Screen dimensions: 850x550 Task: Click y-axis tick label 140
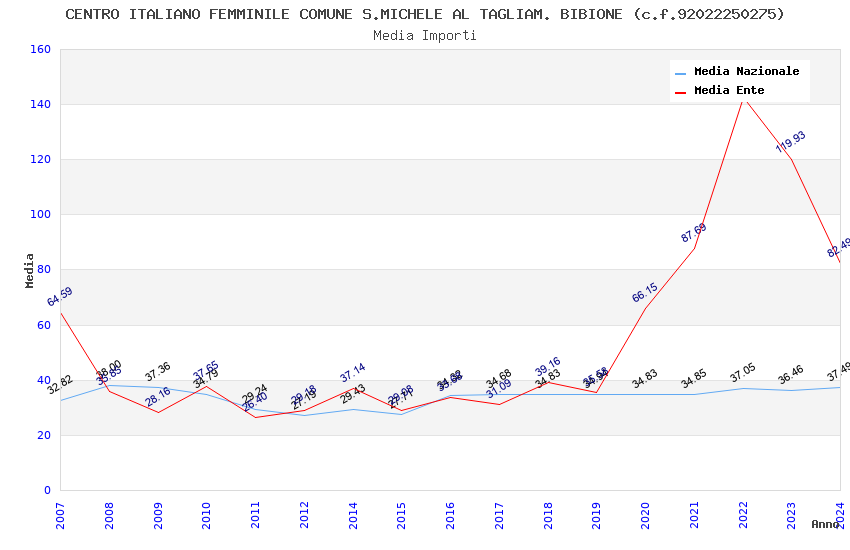pyautogui.click(x=41, y=104)
